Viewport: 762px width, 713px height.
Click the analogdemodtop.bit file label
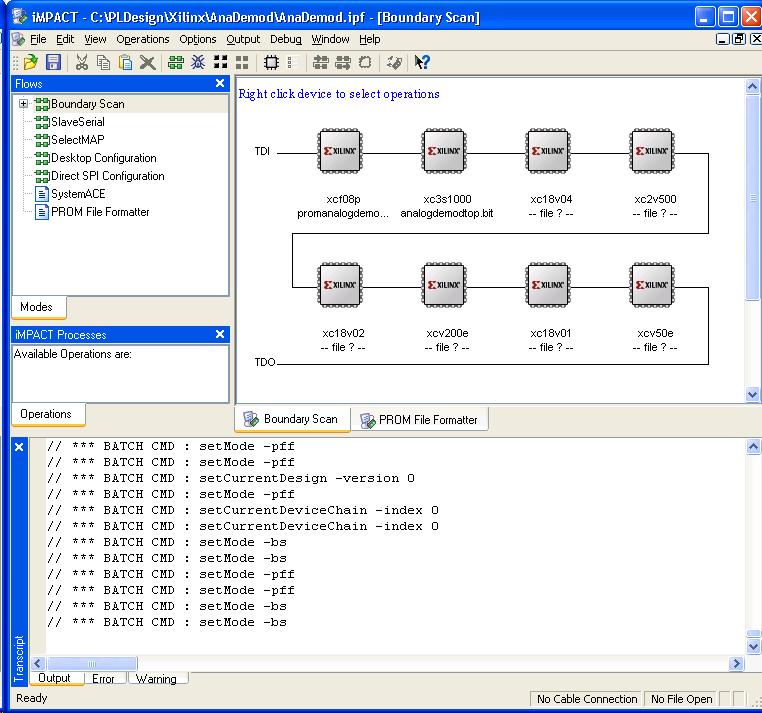[x=447, y=213]
